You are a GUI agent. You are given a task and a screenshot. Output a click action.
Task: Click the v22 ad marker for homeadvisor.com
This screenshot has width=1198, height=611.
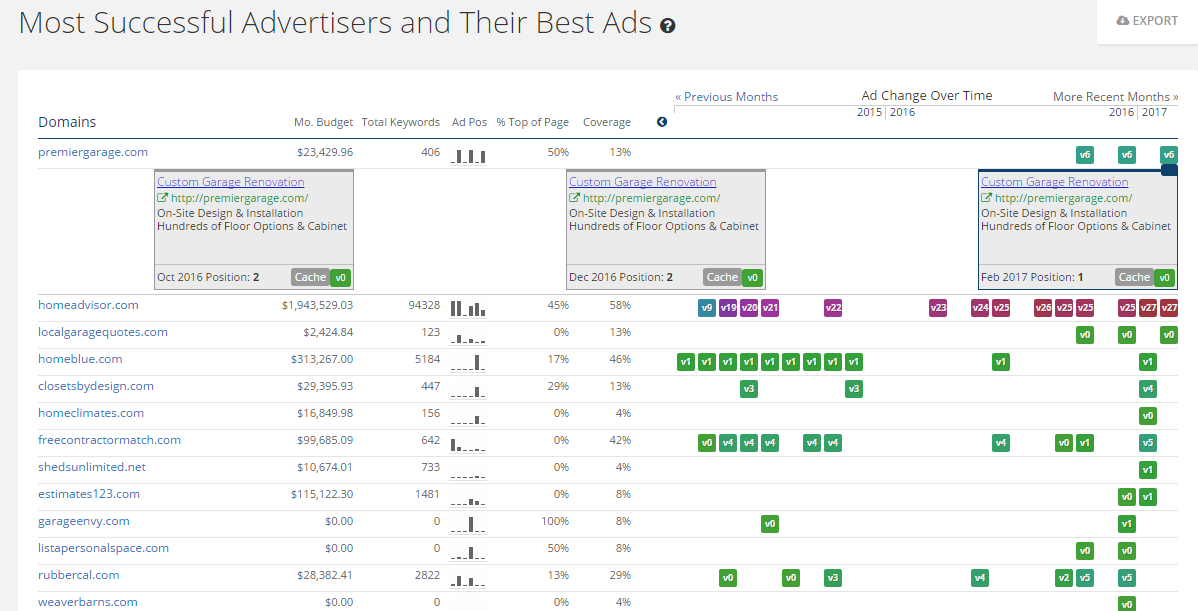[833, 308]
